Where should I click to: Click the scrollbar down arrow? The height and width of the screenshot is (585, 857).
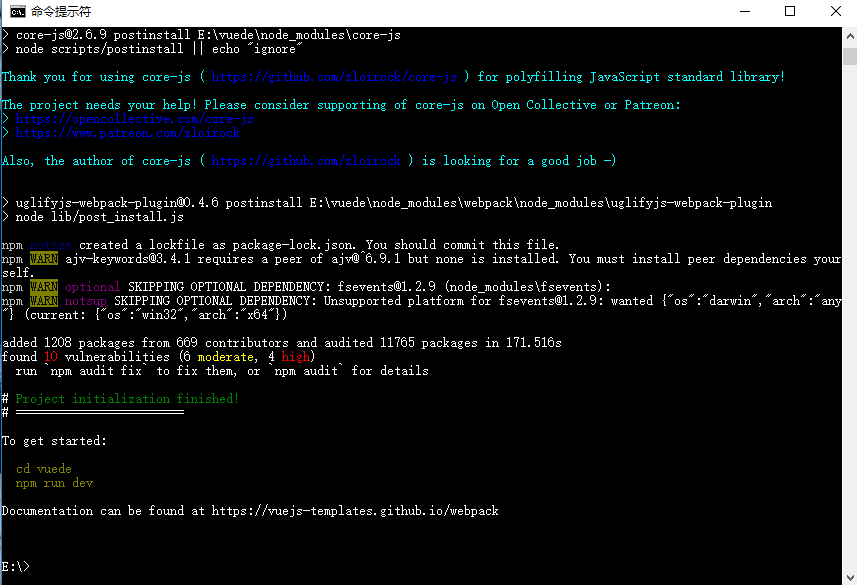[850, 577]
